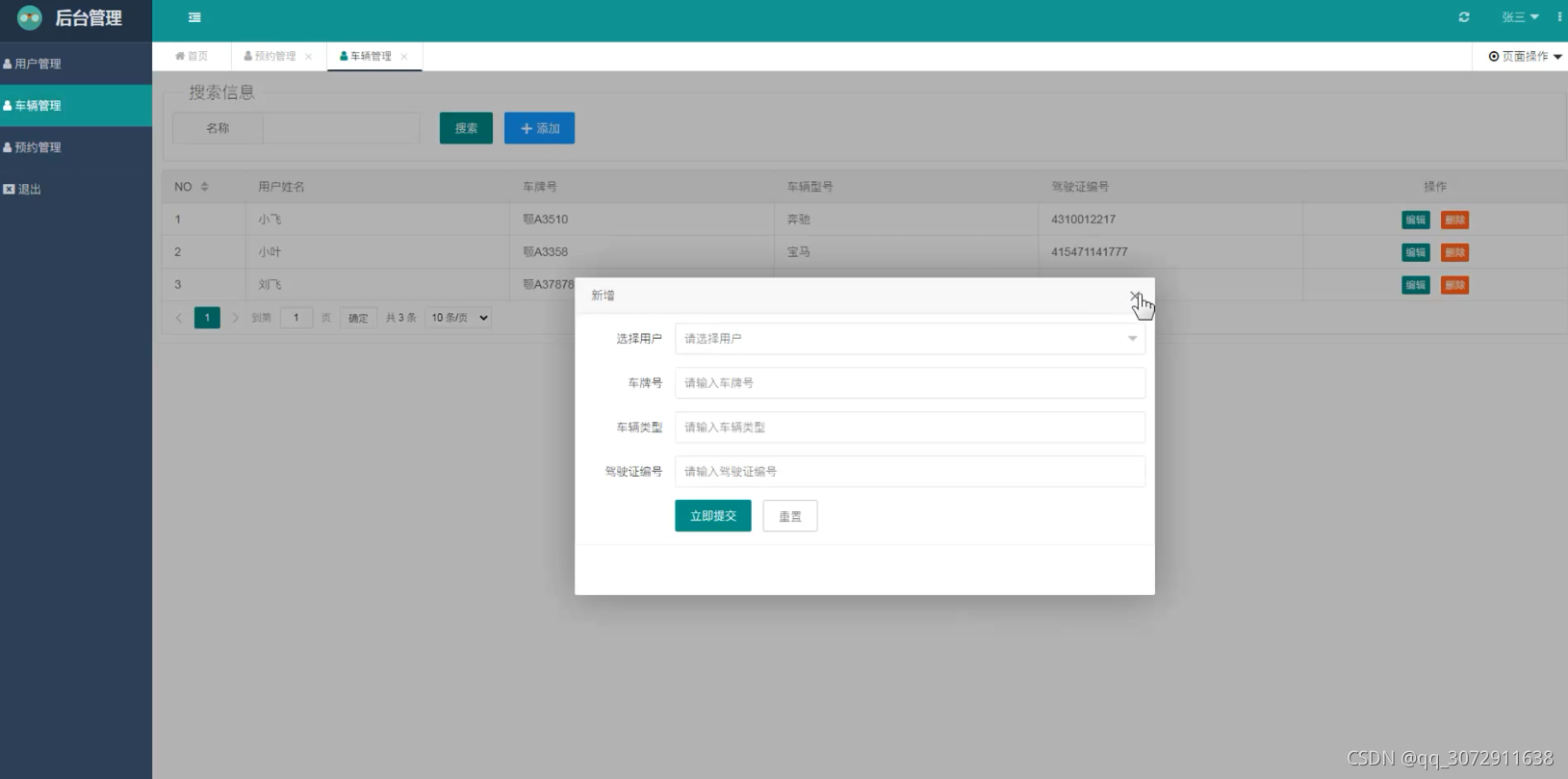Edit the row for 刘飞
Image resolution: width=1568 pixels, height=779 pixels.
[x=1415, y=285]
